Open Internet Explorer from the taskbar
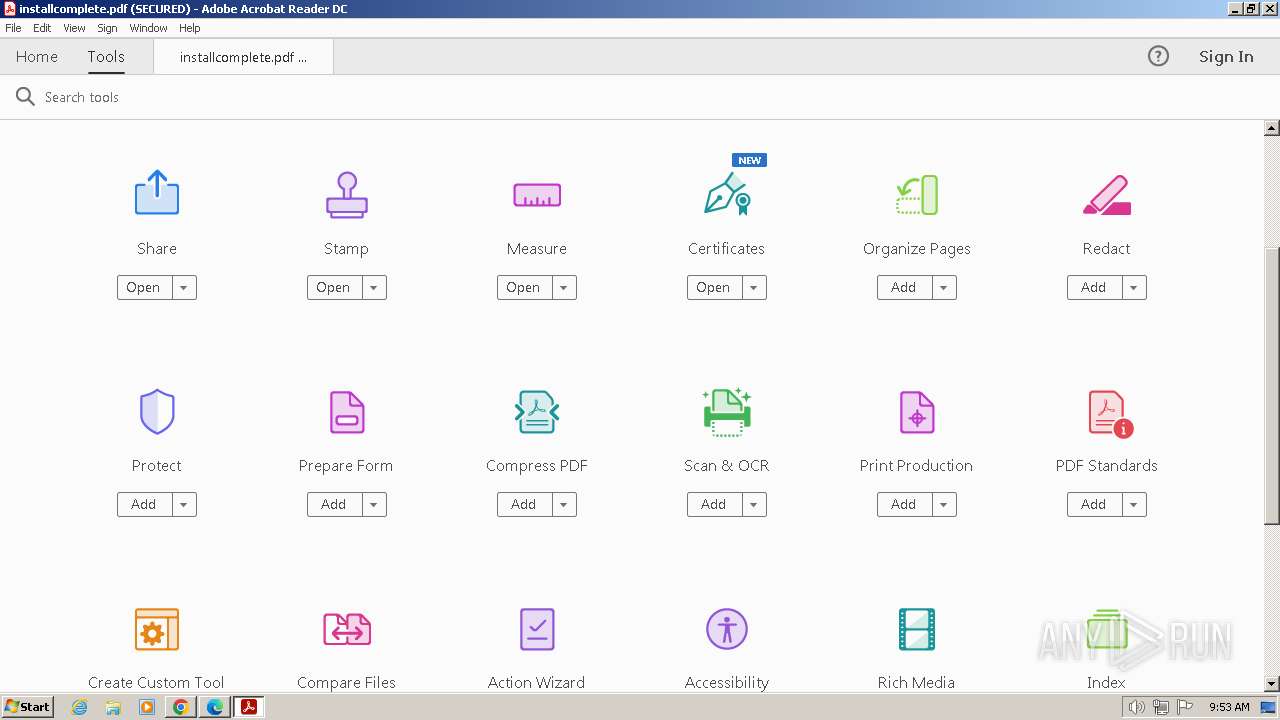 [80, 707]
